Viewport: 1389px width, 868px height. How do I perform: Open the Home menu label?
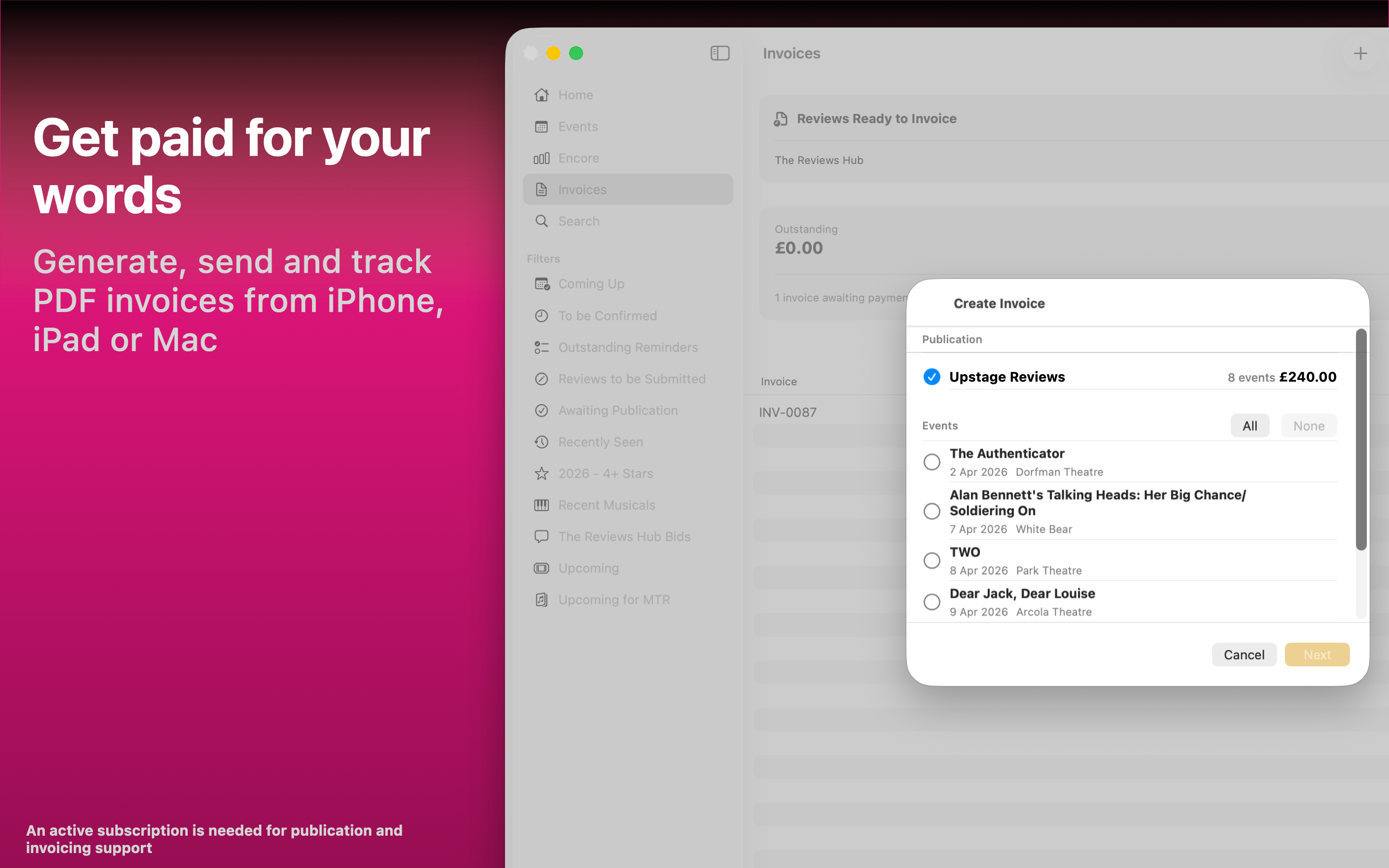pos(576,95)
